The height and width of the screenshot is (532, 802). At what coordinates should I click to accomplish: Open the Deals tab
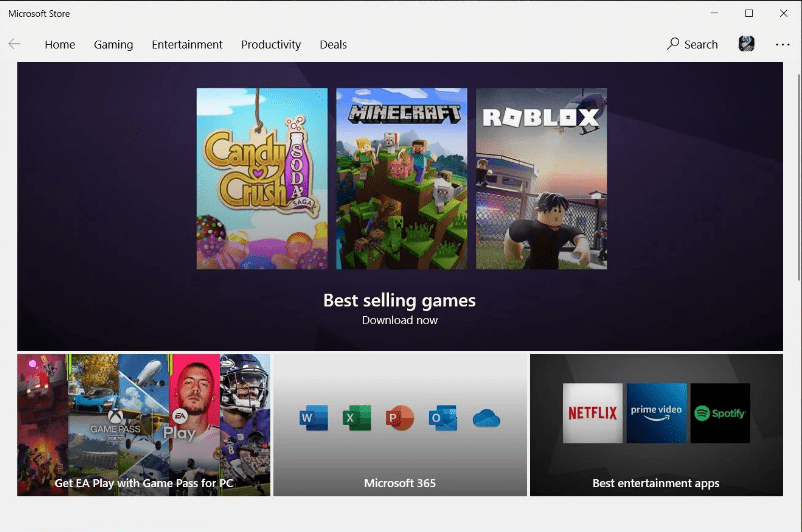333,45
